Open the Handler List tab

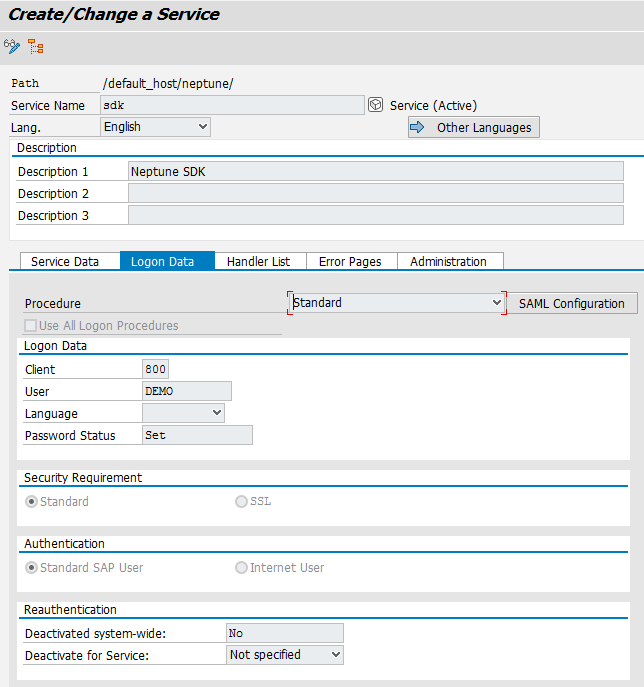point(258,261)
